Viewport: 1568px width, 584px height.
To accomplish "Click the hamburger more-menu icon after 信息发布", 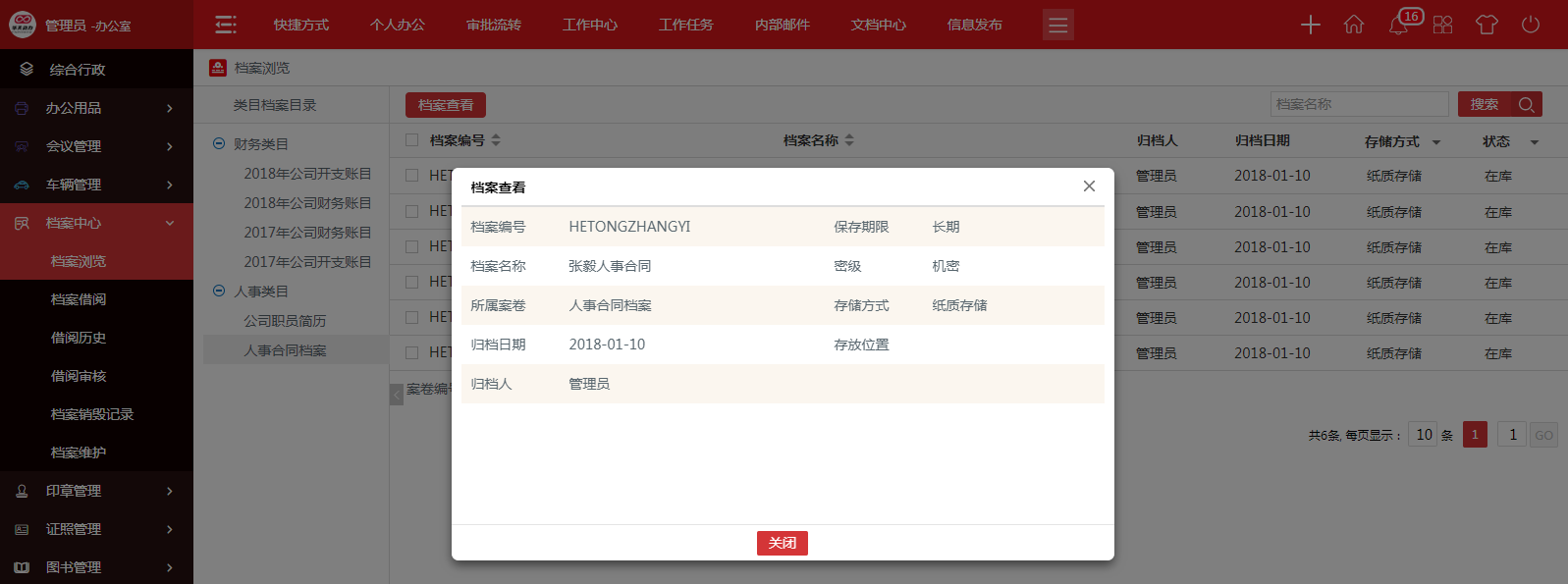I will pyautogui.click(x=1057, y=25).
